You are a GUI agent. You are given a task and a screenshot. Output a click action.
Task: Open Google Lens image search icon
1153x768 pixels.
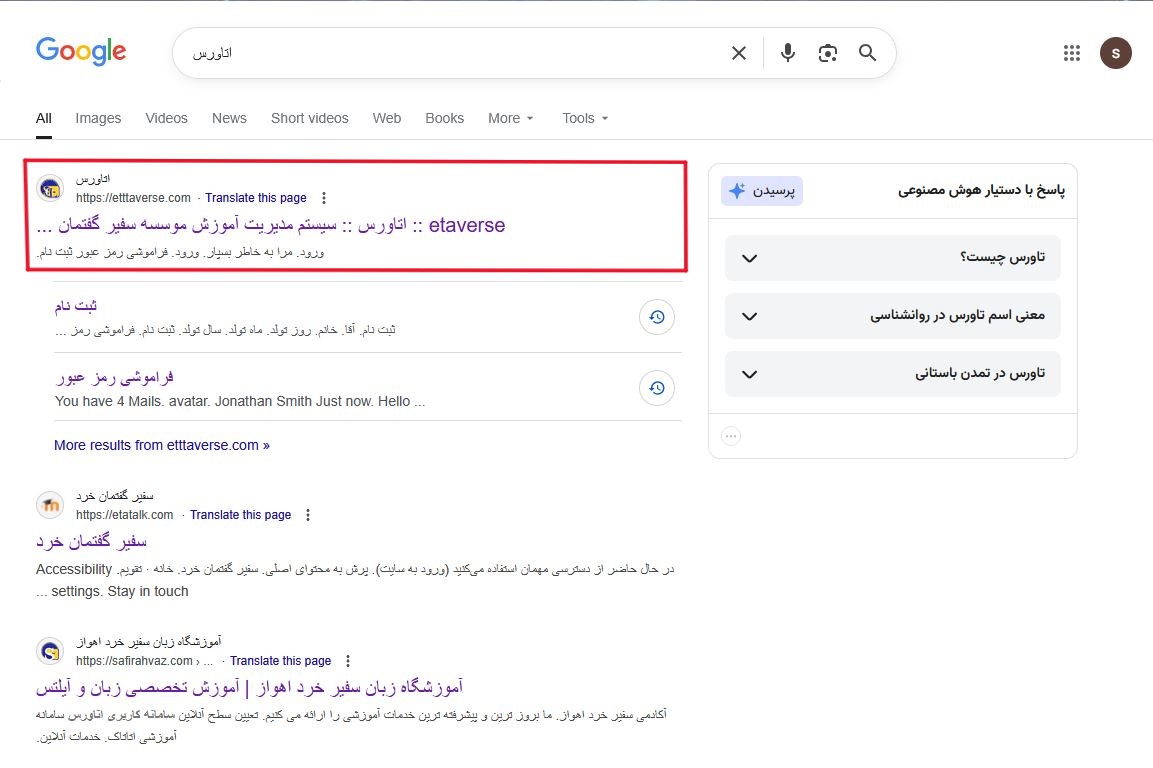827,53
